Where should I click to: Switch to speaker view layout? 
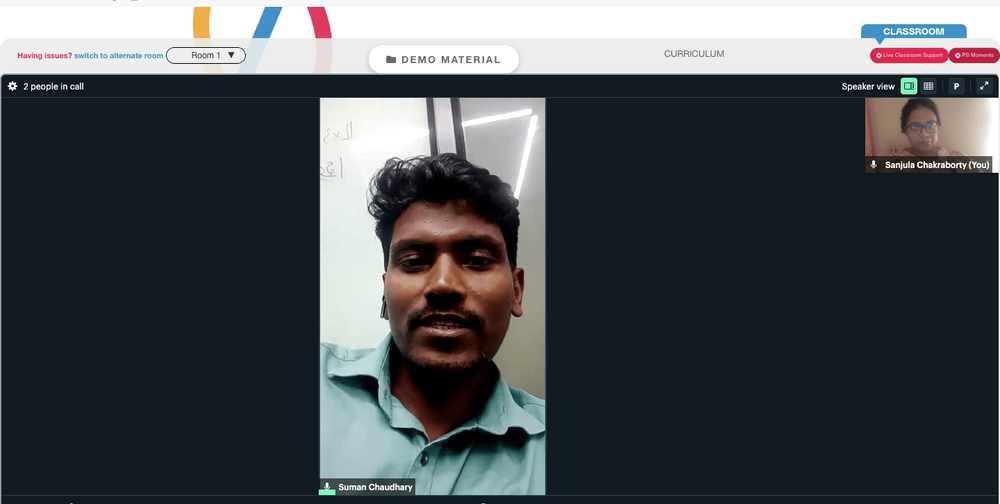tap(909, 86)
